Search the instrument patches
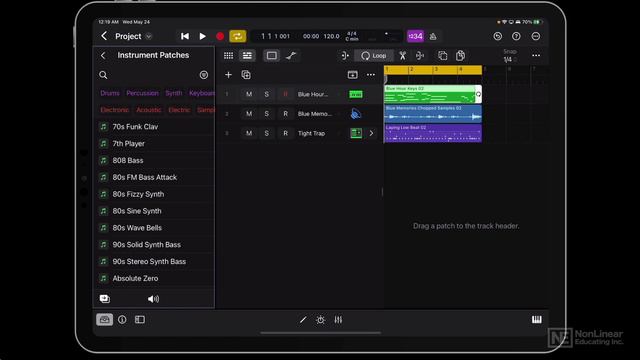 (103, 75)
